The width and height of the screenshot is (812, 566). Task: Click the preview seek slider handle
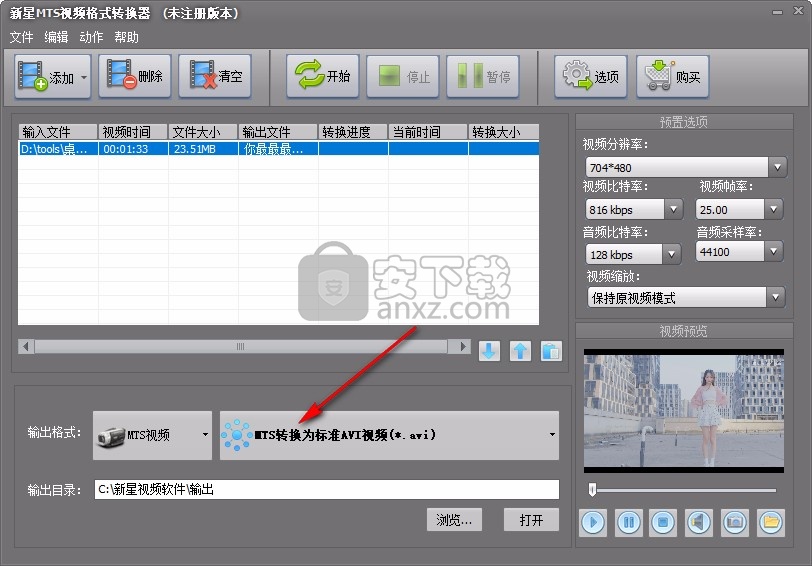tap(592, 489)
